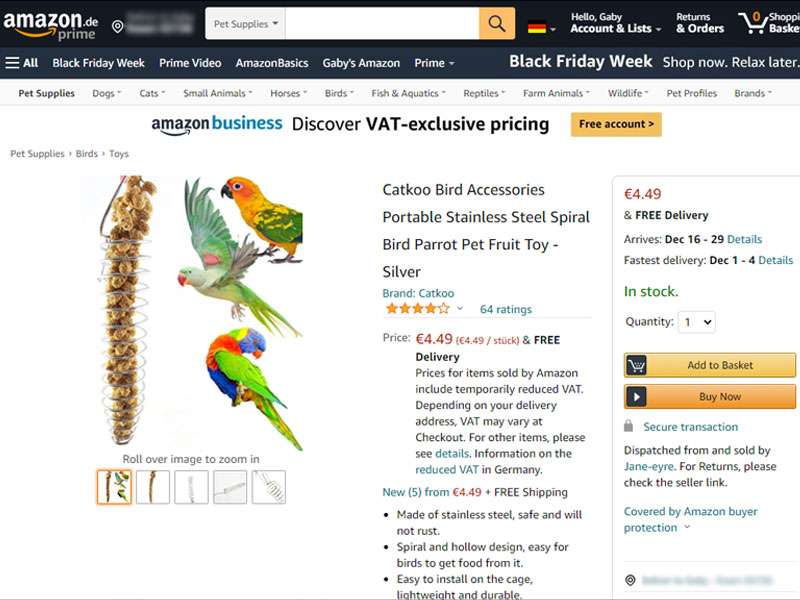
Task: Click the star rating icons
Action: 418,309
